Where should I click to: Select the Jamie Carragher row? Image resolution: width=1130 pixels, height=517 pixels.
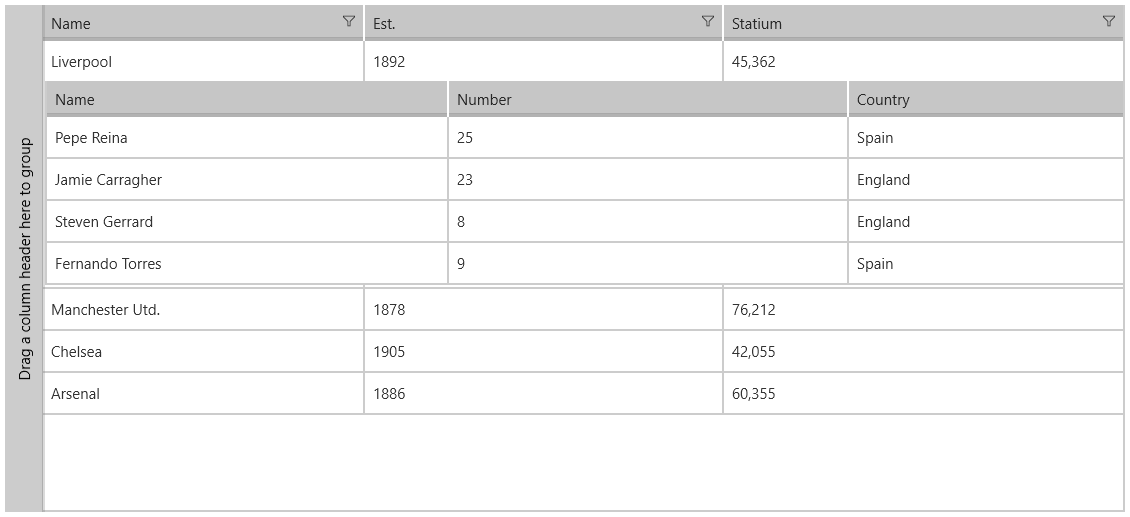point(584,179)
